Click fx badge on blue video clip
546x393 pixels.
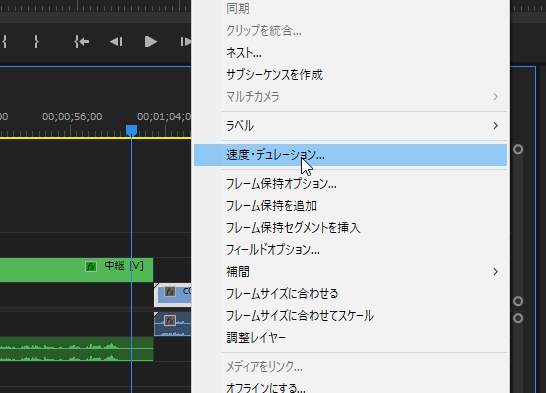click(170, 291)
